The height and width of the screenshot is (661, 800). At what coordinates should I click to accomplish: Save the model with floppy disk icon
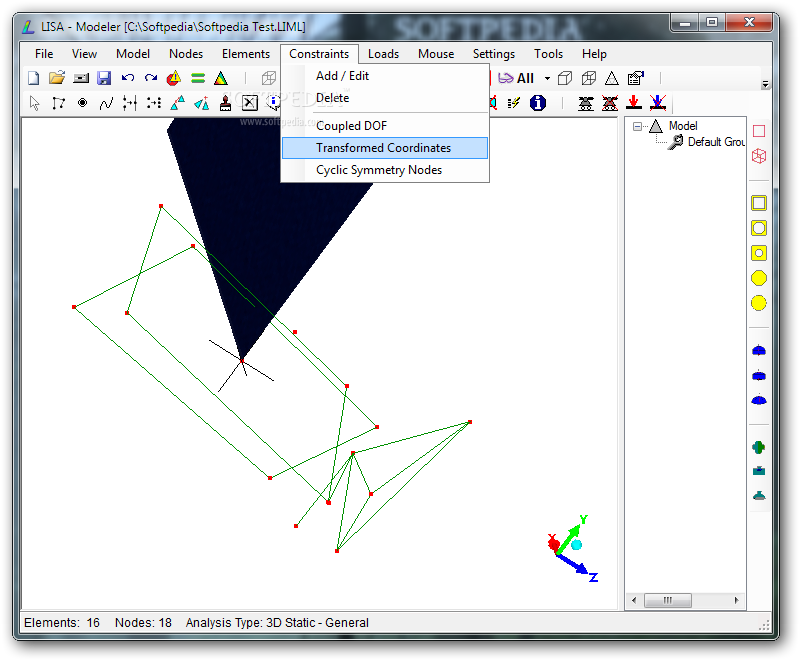click(104, 78)
